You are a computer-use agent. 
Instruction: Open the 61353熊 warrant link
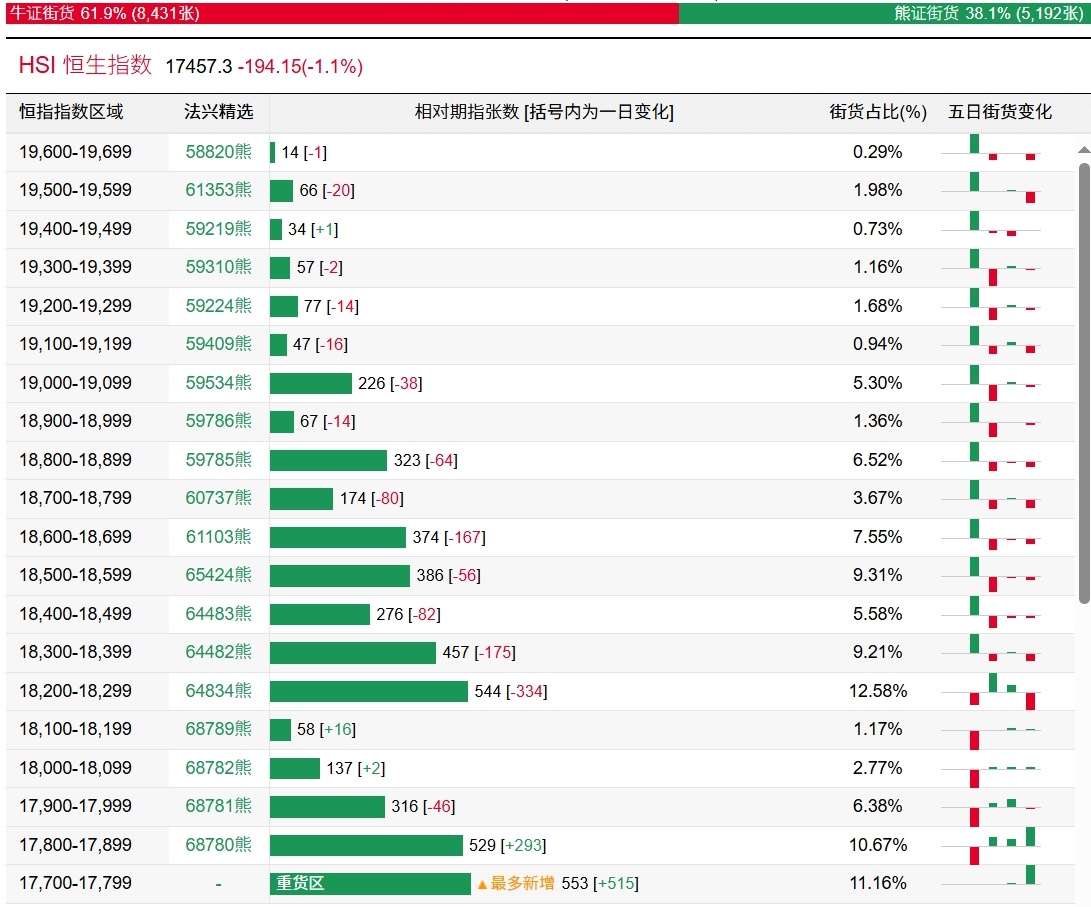click(x=218, y=190)
